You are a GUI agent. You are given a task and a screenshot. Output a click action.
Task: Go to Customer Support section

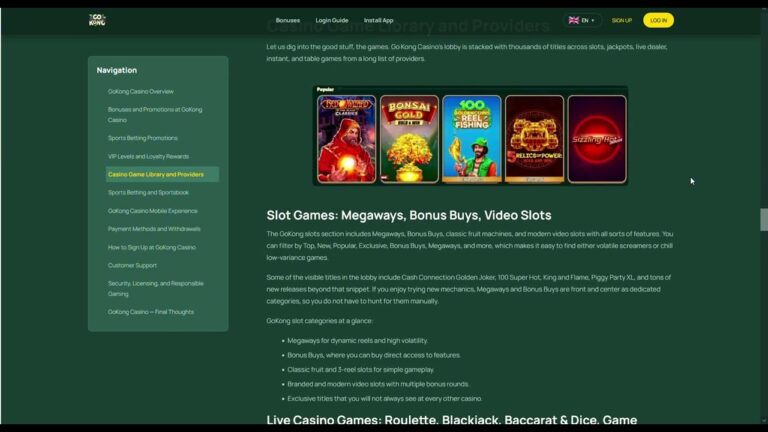pos(132,265)
